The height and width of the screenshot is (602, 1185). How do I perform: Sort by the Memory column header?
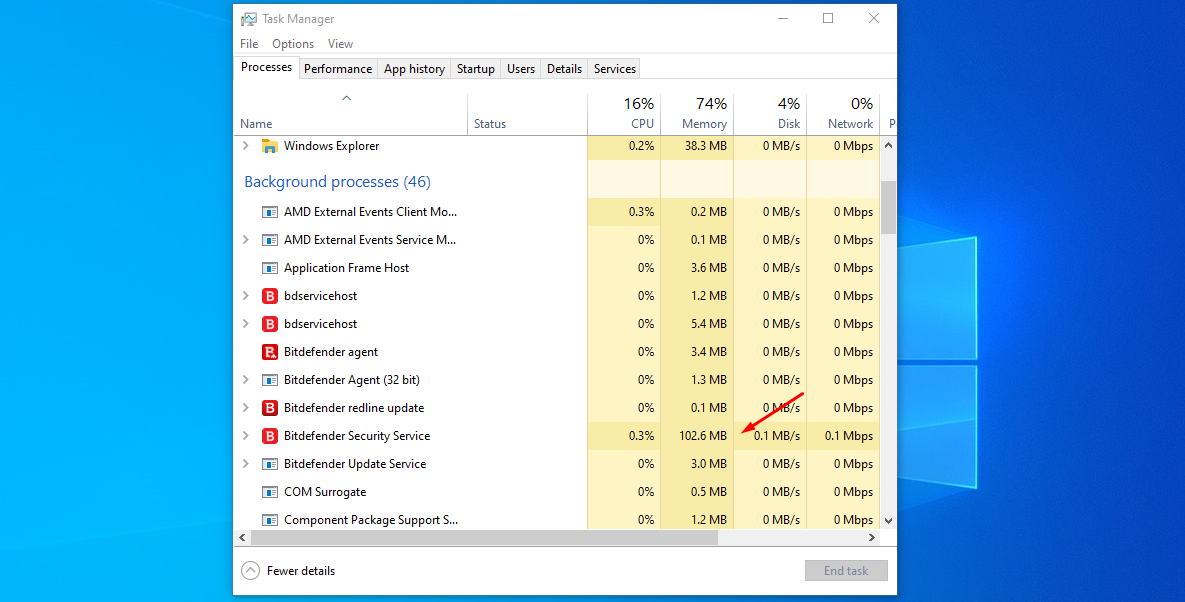tap(698, 113)
